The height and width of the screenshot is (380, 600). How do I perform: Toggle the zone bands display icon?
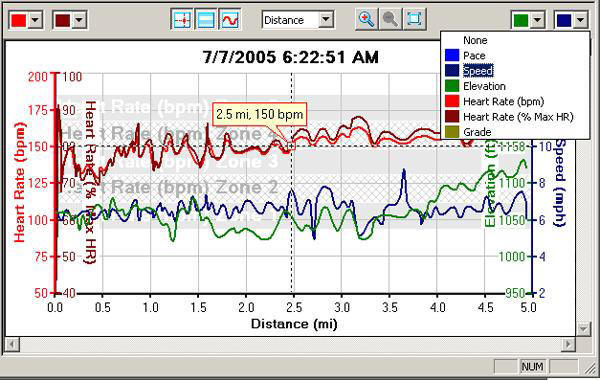tap(206, 20)
